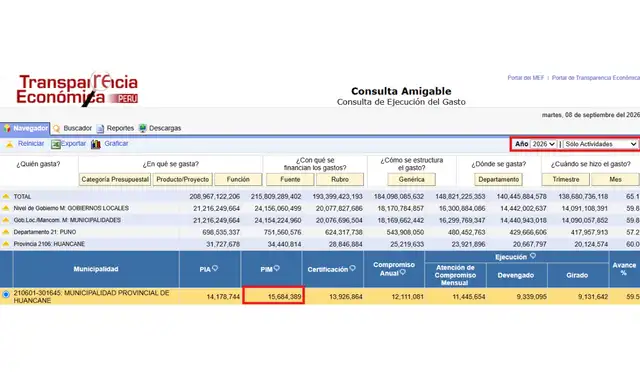The image size is (640, 376).
Task: Click the Devengado column header
Action: pyautogui.click(x=516, y=275)
